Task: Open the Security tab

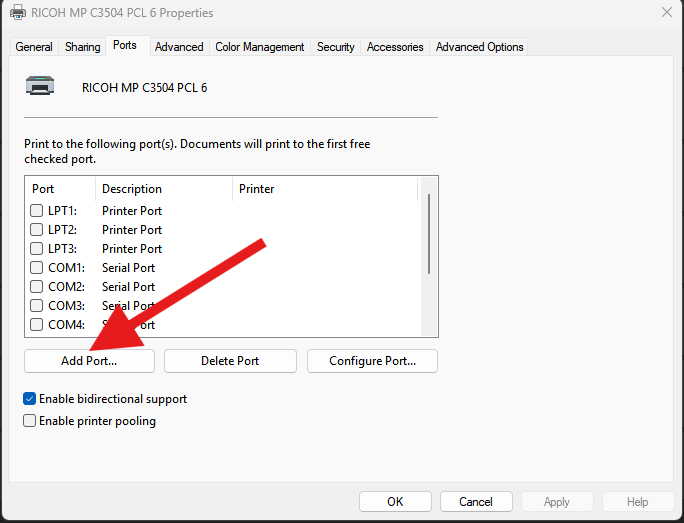Action: coord(335,47)
